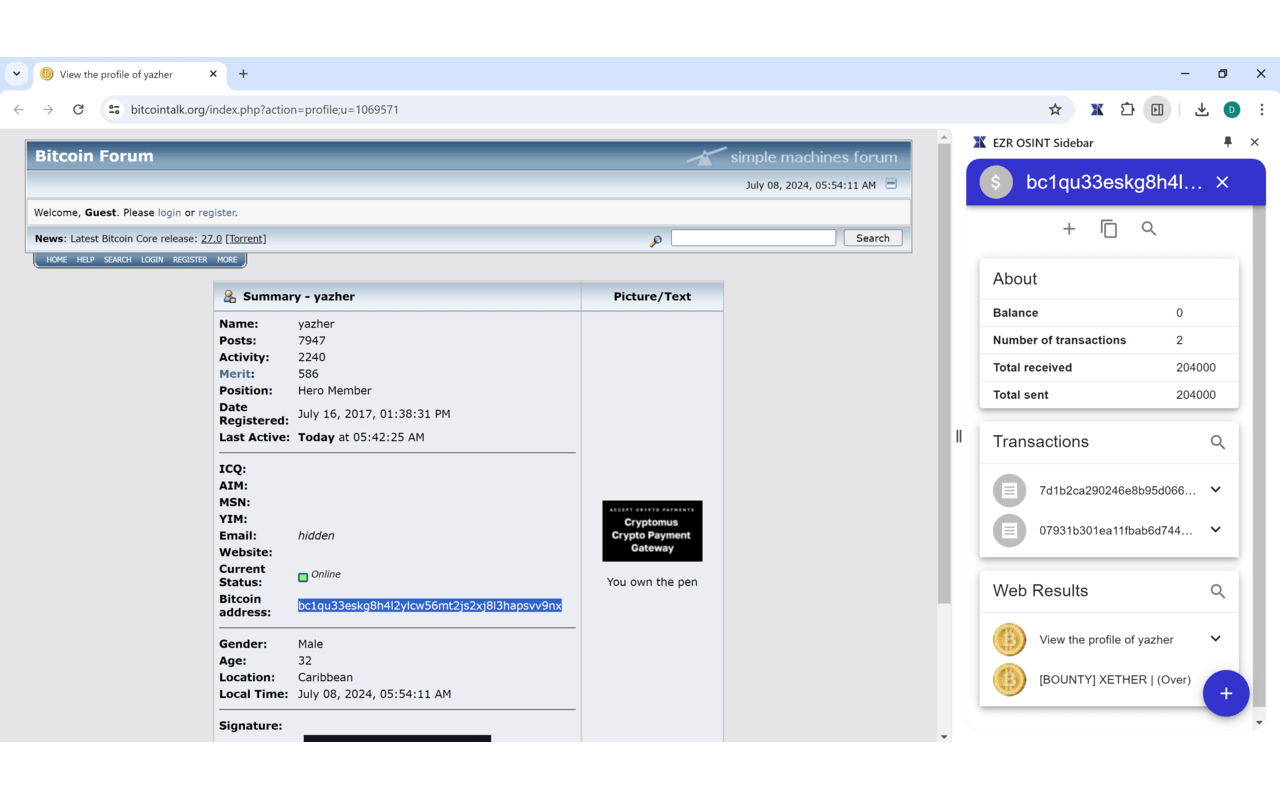
Task: Pin the EZR OSINT Sidebar
Action: (1228, 142)
